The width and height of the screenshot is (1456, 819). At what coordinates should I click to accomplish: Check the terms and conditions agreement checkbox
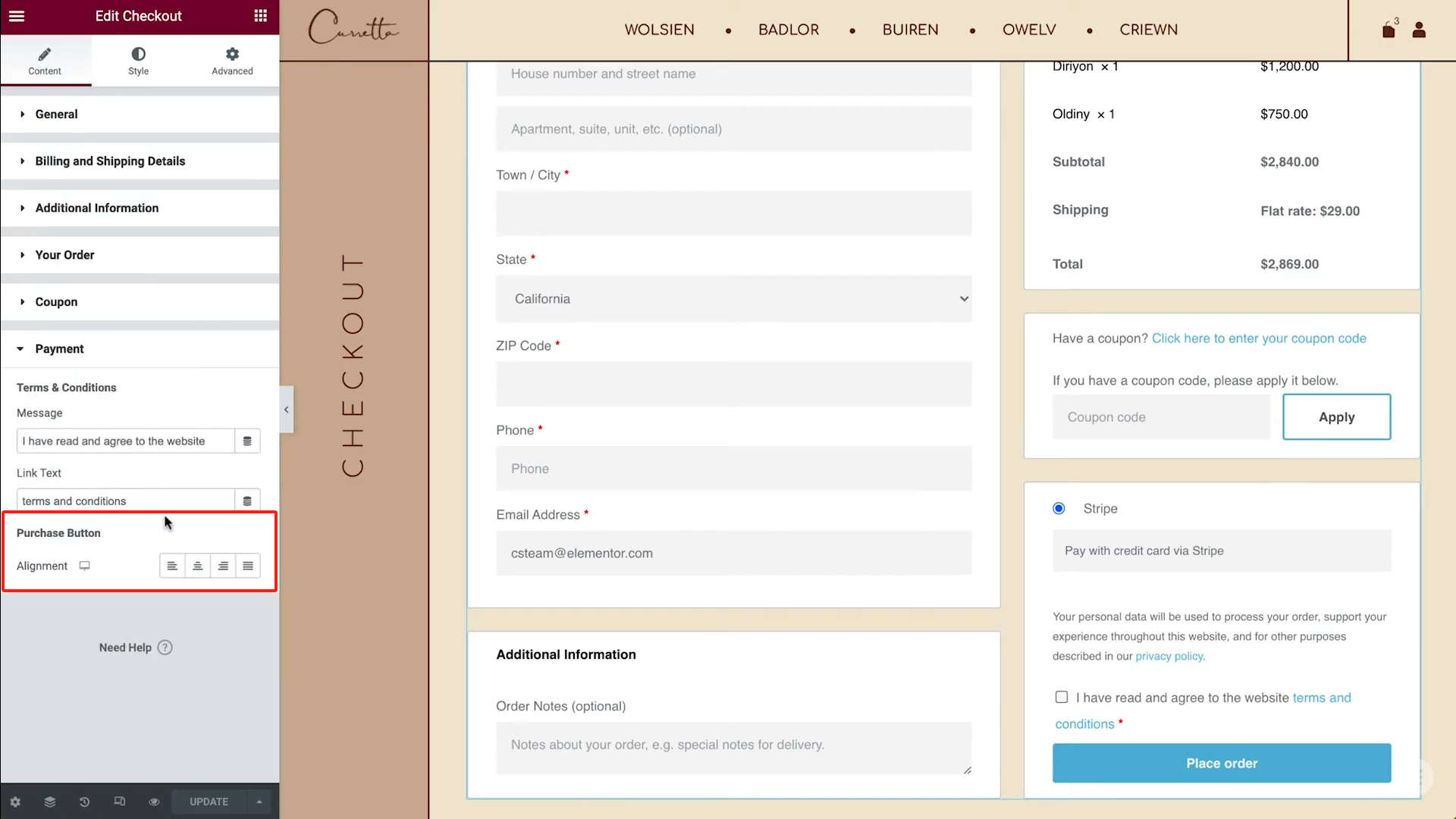pyautogui.click(x=1061, y=696)
